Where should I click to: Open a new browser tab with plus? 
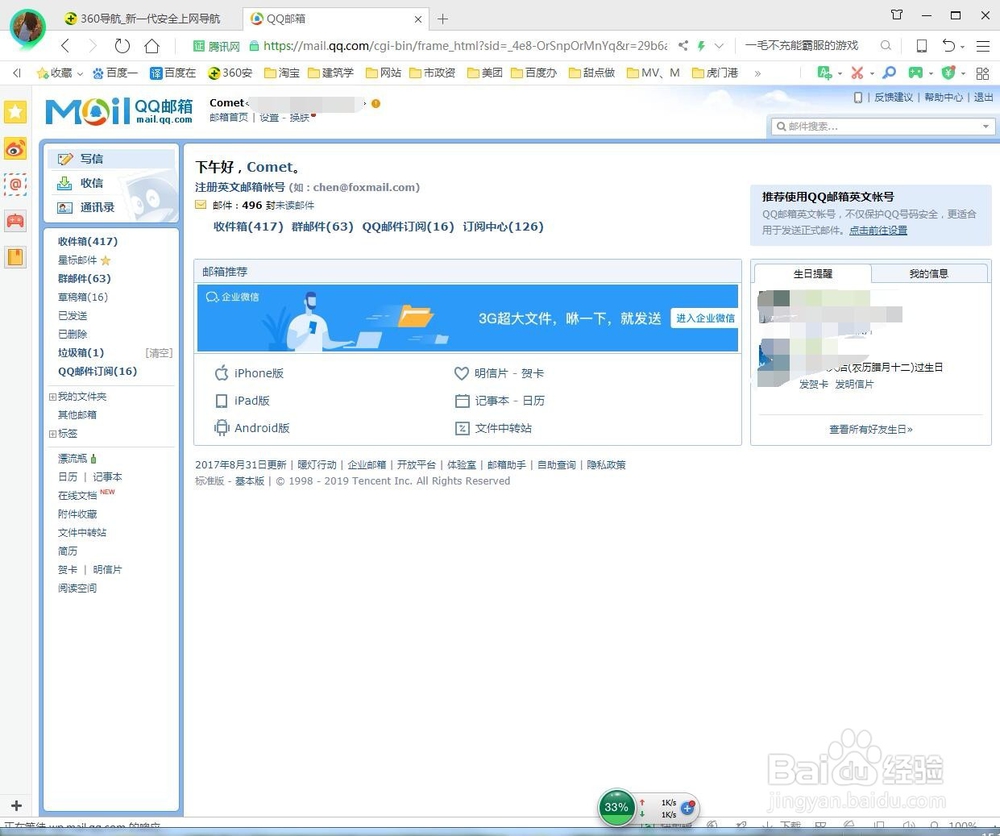[x=443, y=19]
